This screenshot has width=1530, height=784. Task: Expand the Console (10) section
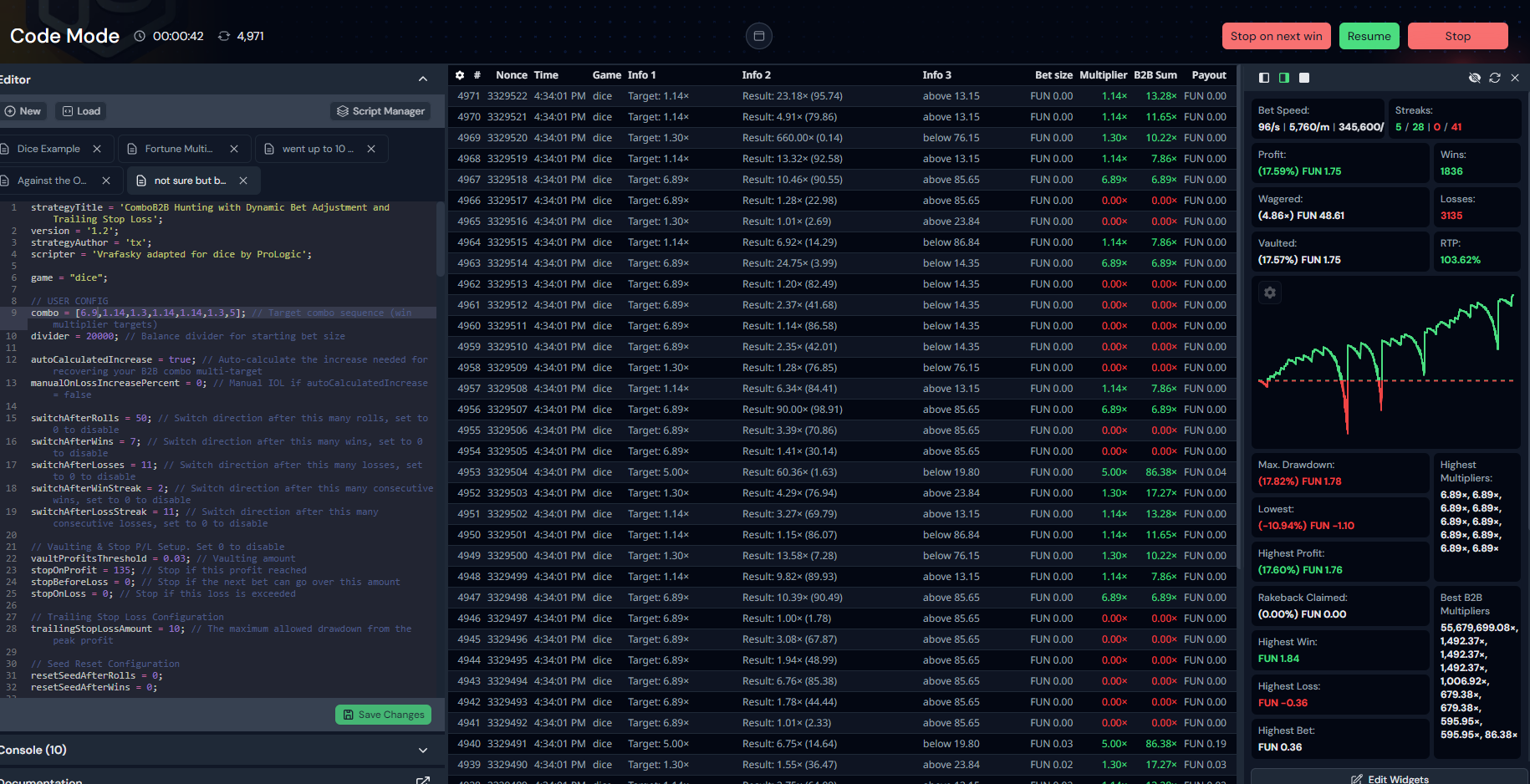pyautogui.click(x=423, y=750)
